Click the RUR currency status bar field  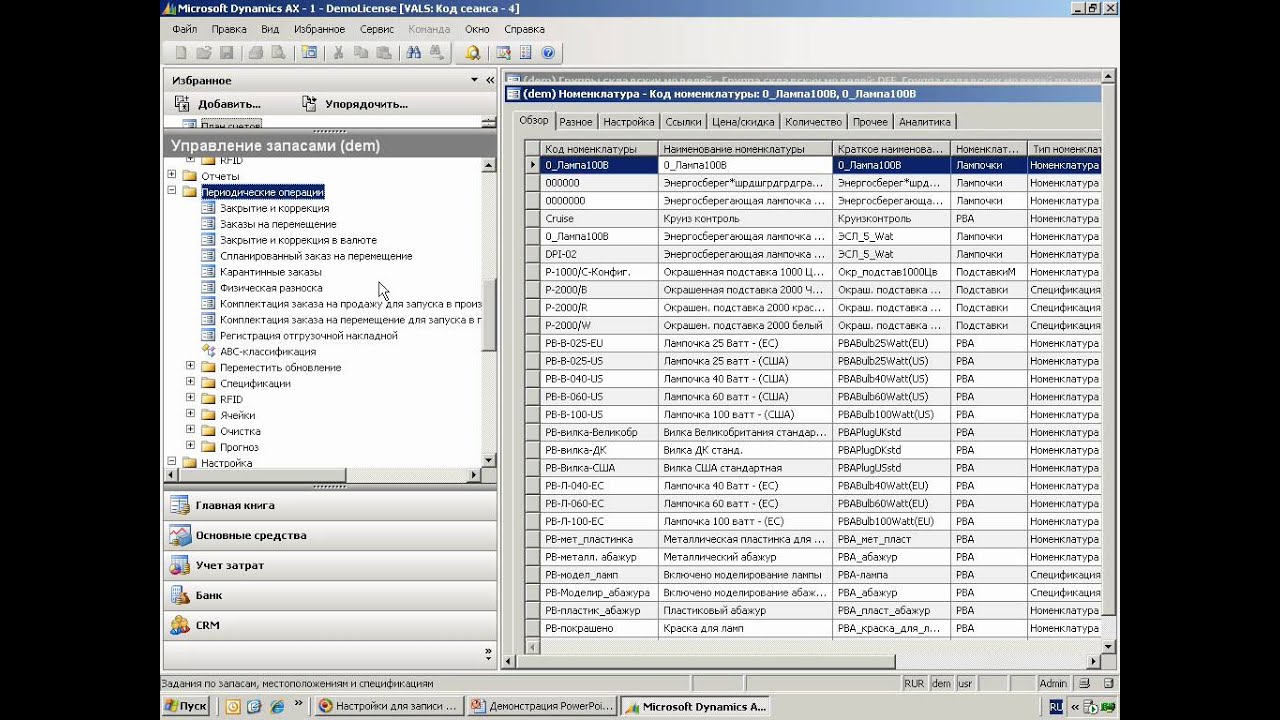point(914,684)
